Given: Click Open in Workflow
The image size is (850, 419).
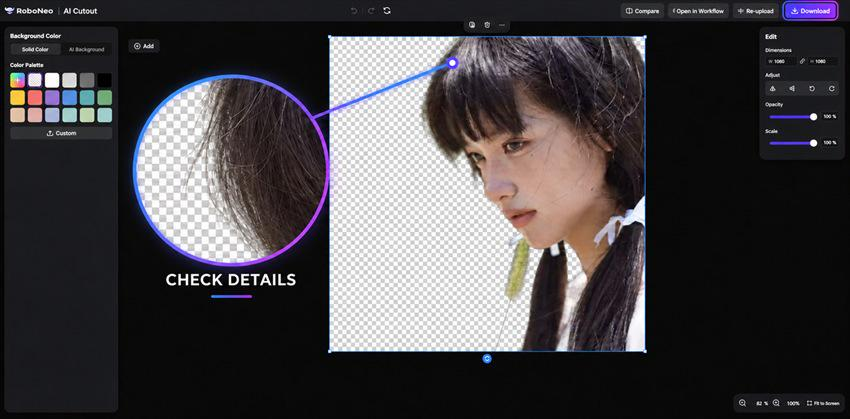Looking at the screenshot, I should [698, 11].
